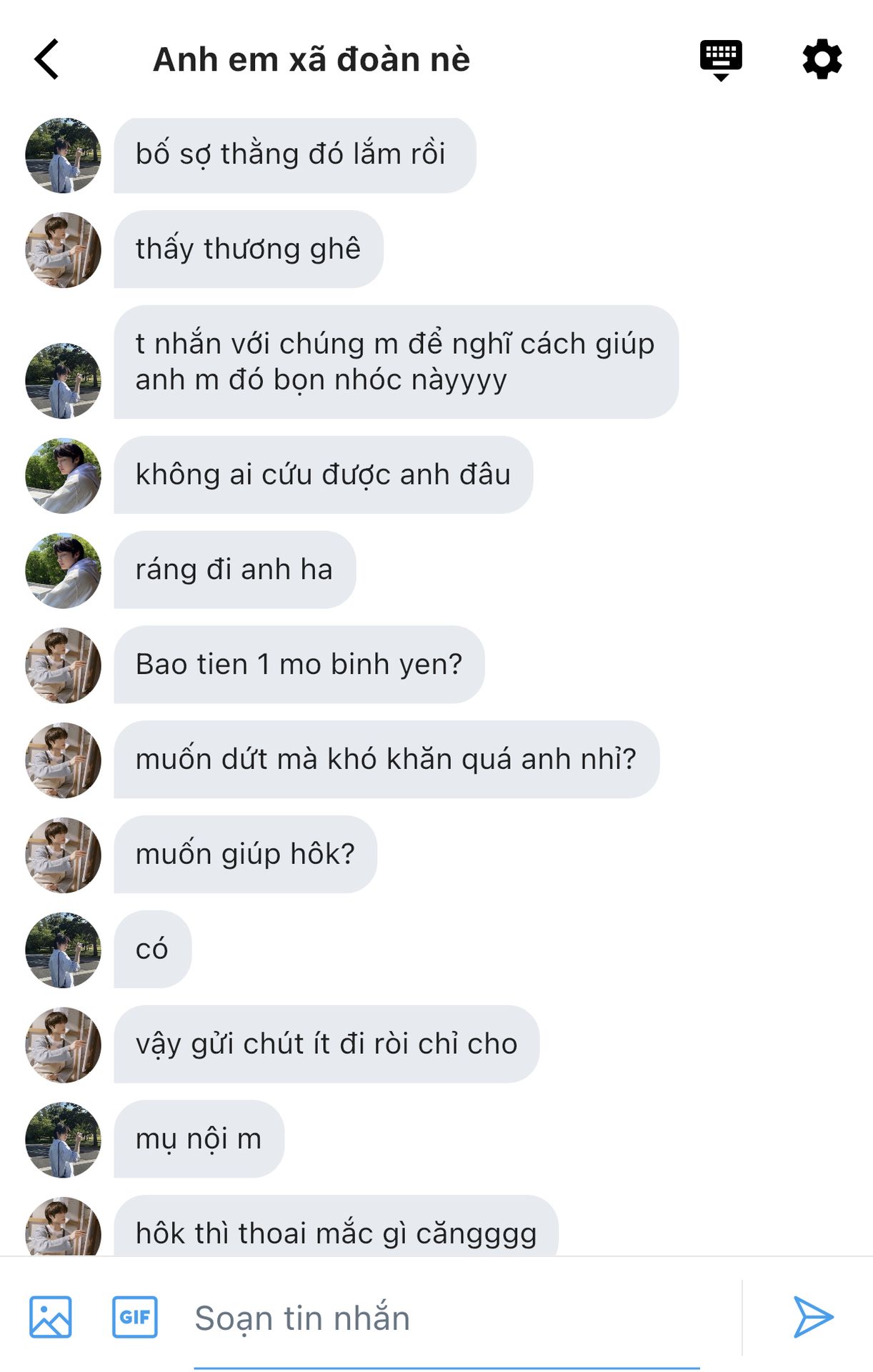This screenshot has height=1372, width=873.
Task: Go back using the header arrow
Action: [x=46, y=59]
